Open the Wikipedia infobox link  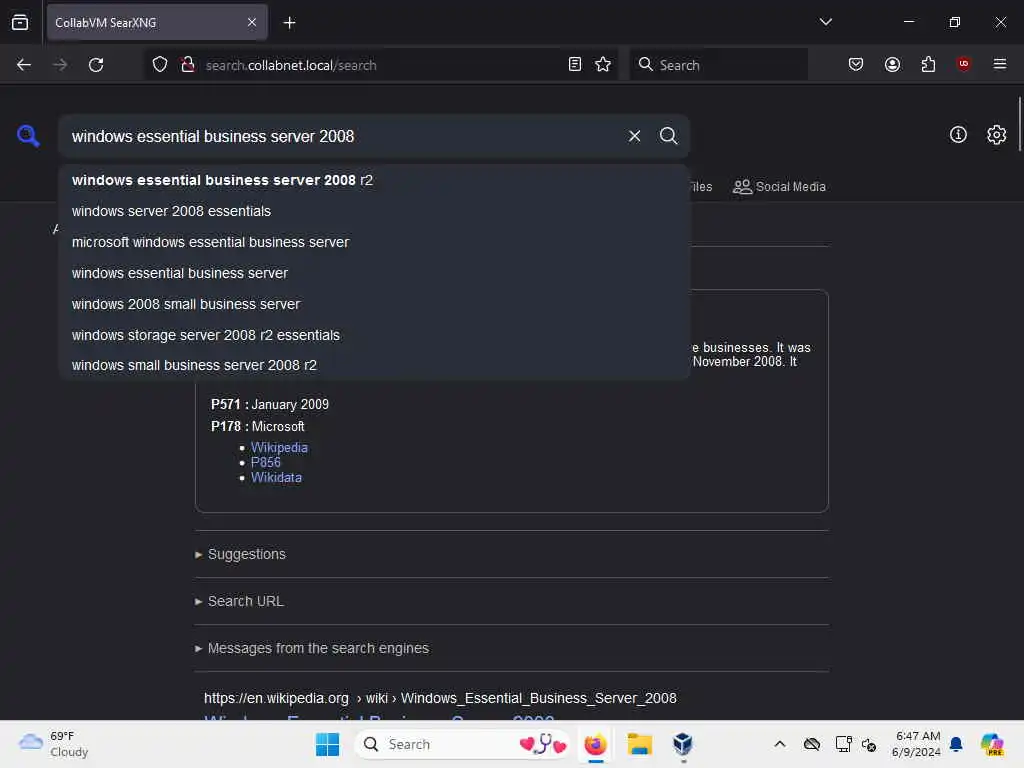tap(279, 447)
